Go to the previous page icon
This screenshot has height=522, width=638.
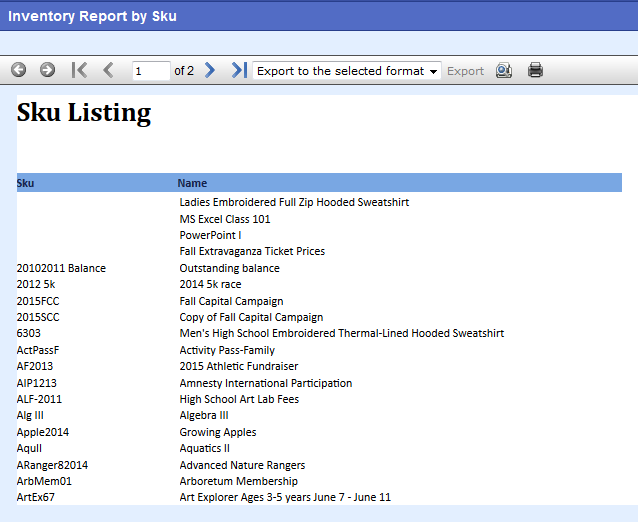pyautogui.click(x=108, y=70)
